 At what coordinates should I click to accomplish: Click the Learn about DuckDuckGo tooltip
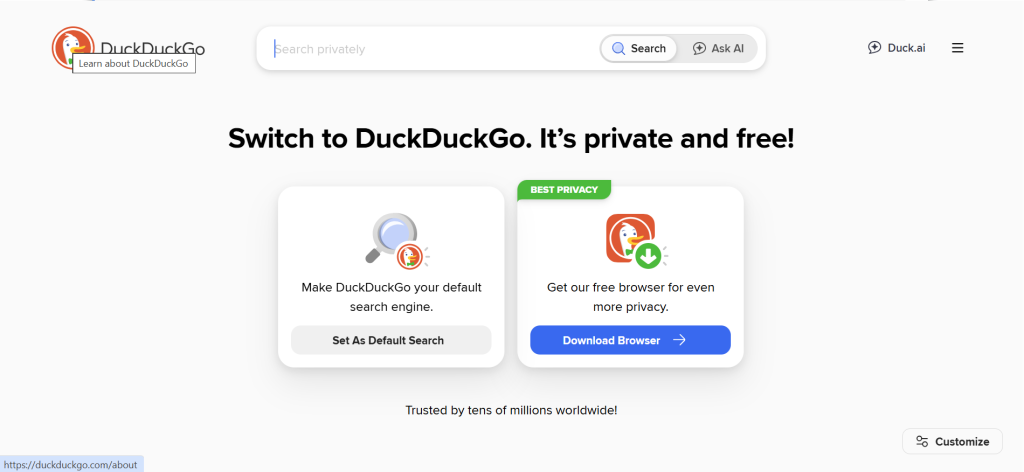133,64
